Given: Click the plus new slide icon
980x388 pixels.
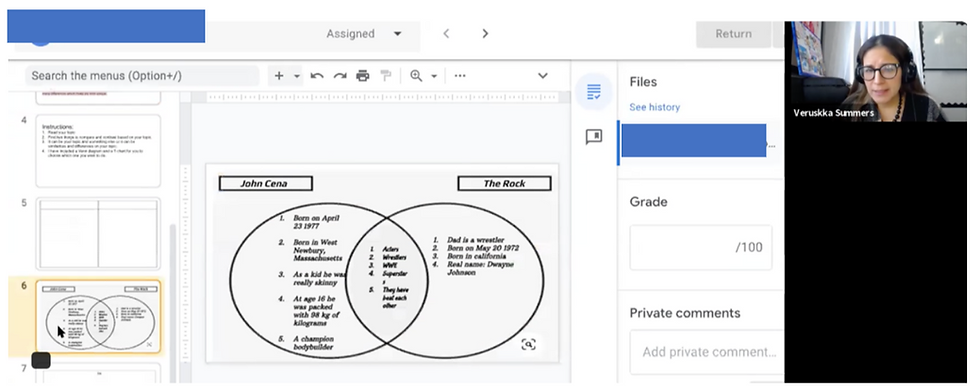Looking at the screenshot, I should tap(279, 76).
